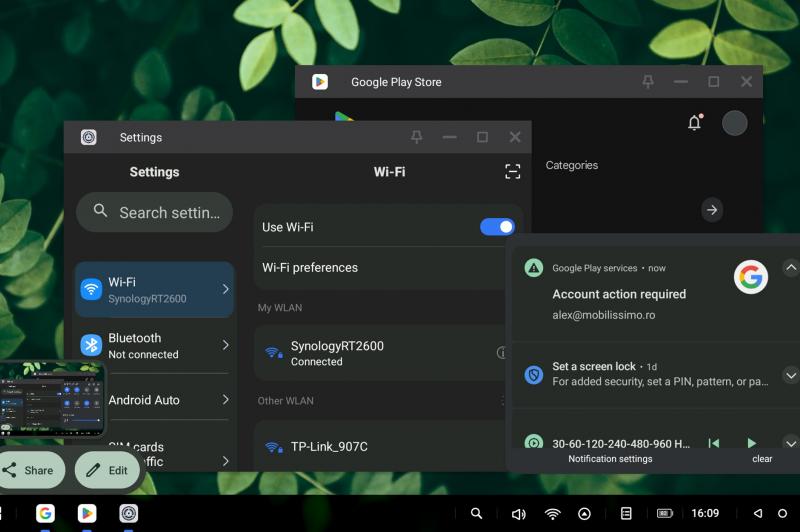Expand the Set a screen lock notification
The image size is (800, 532).
pos(790,375)
